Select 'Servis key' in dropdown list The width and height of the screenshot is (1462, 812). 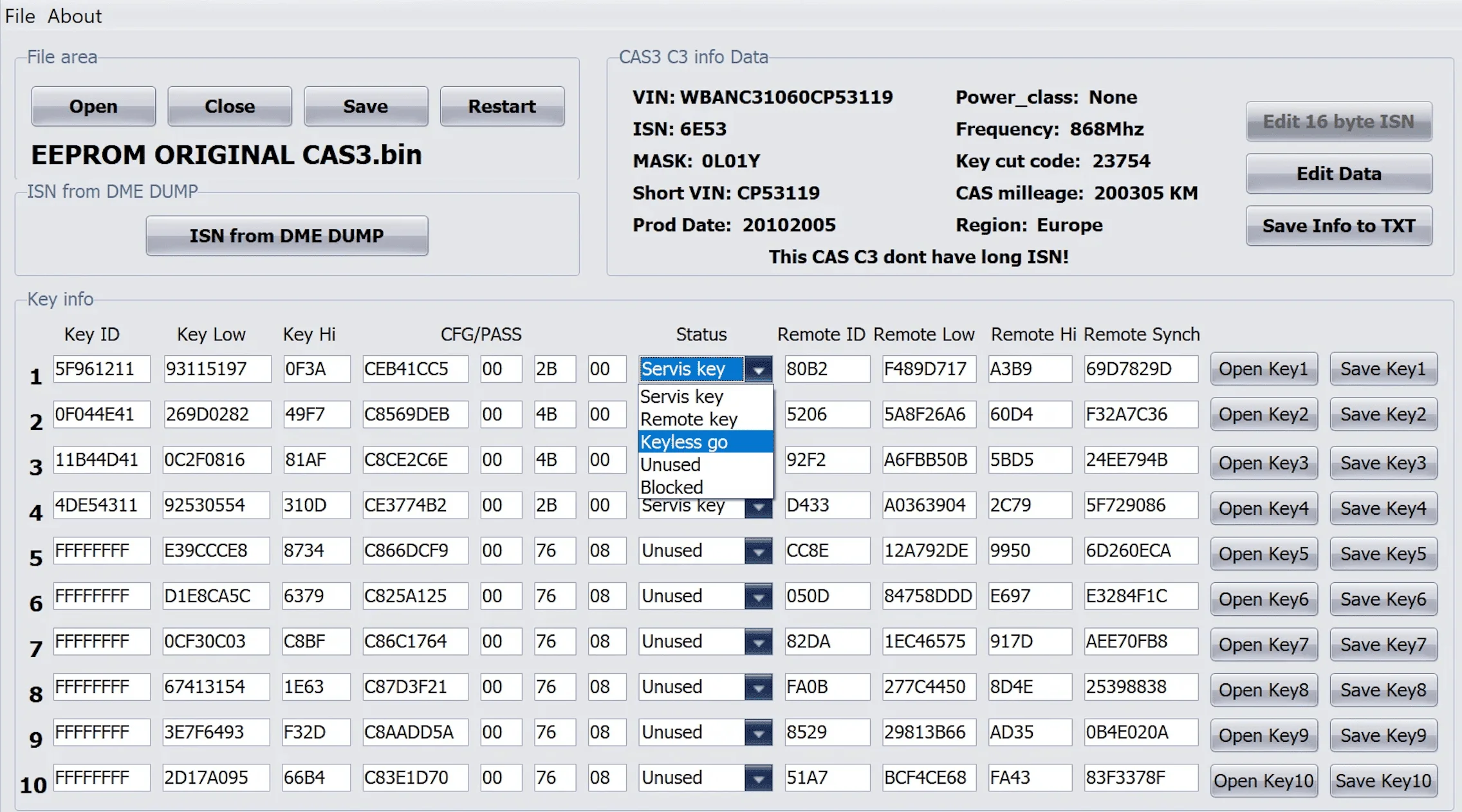(705, 396)
